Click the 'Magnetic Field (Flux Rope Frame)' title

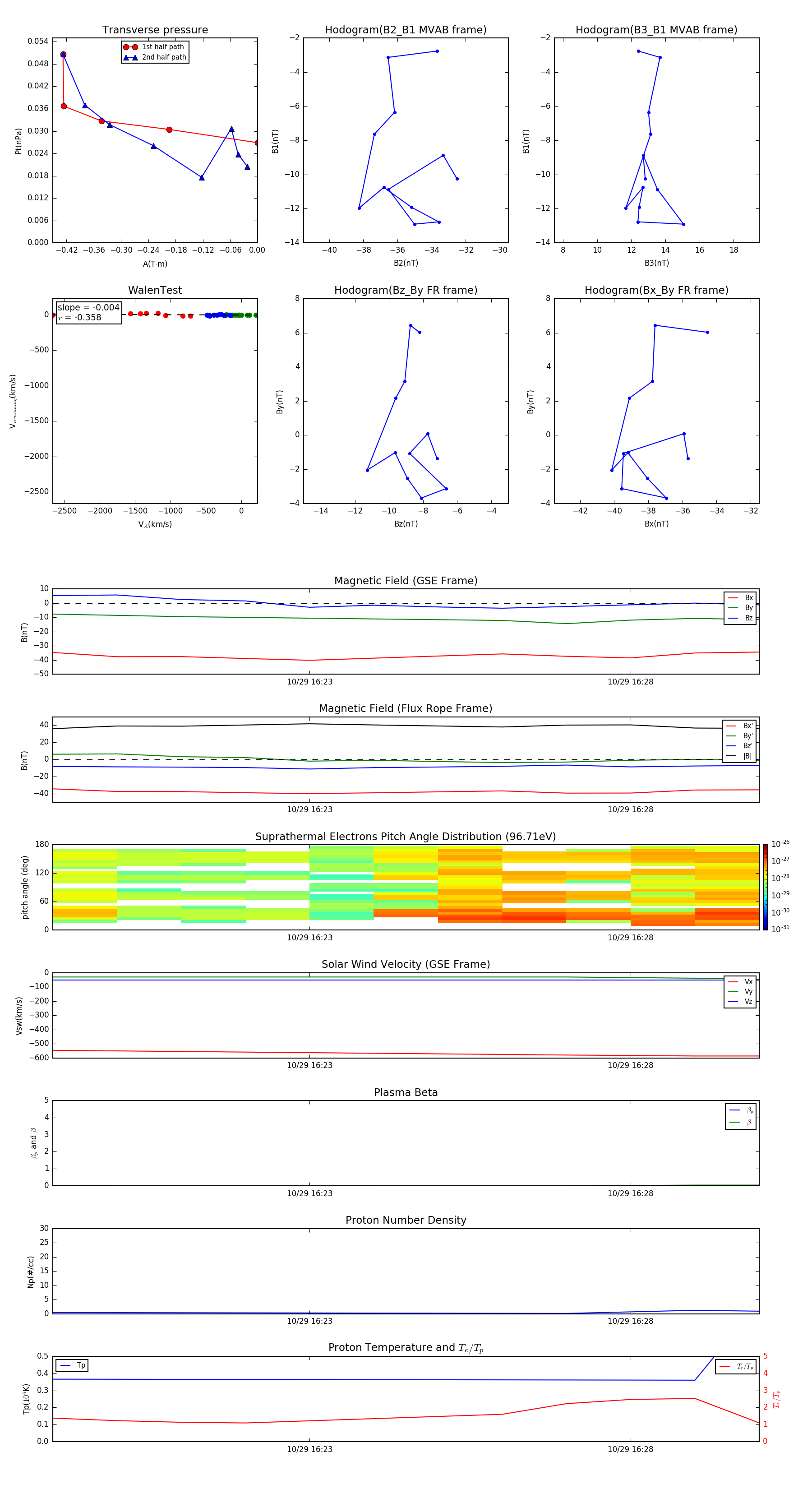[x=406, y=709]
